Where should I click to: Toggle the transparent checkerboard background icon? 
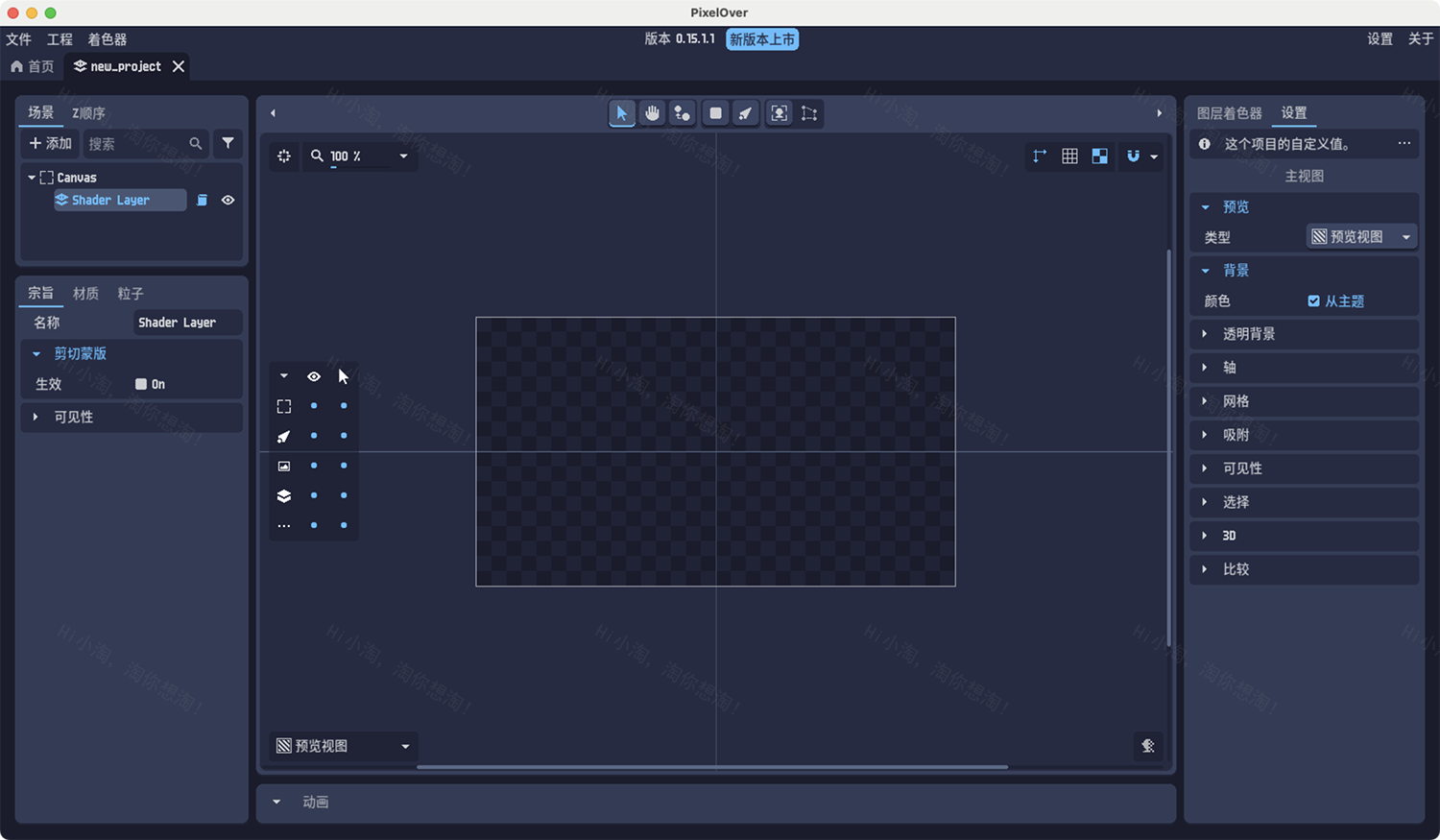tap(1099, 156)
